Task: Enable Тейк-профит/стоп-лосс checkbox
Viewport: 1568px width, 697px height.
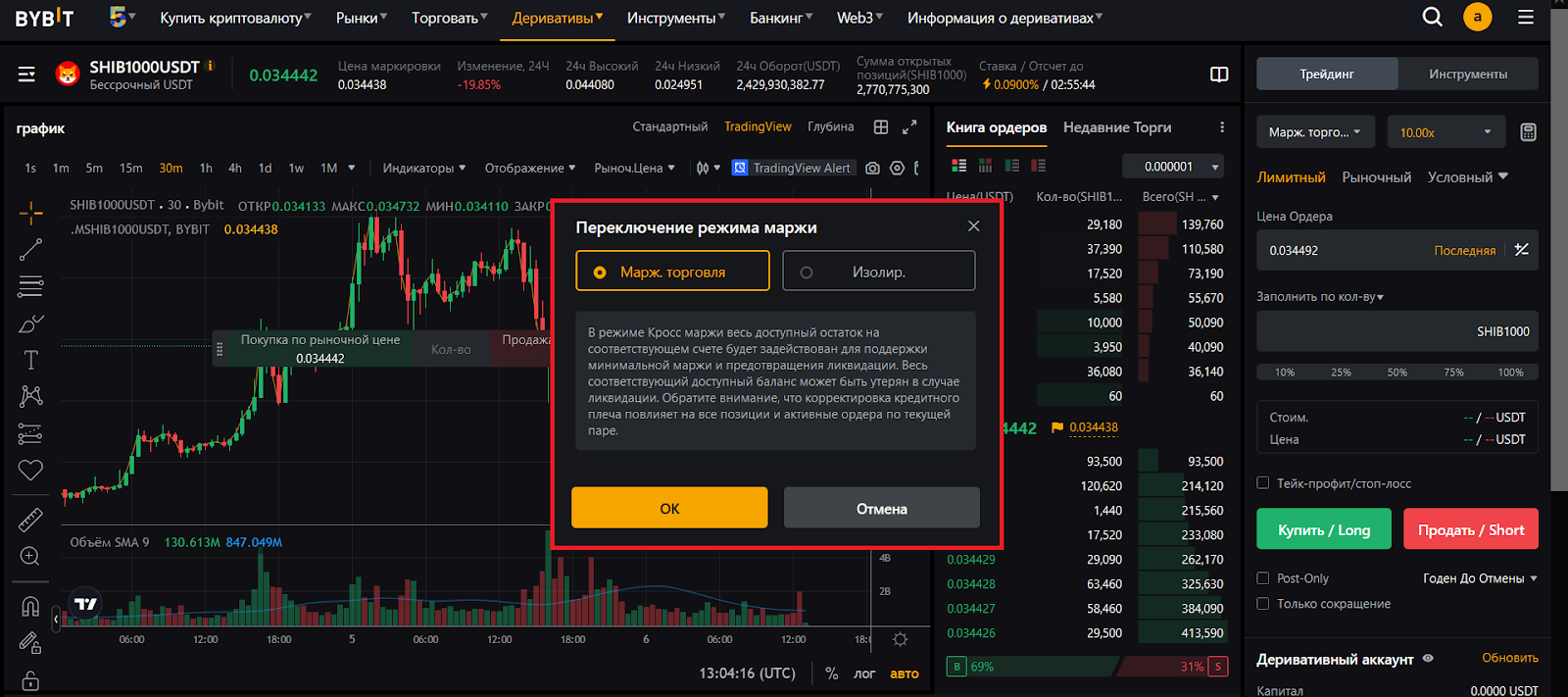Action: [x=1263, y=482]
